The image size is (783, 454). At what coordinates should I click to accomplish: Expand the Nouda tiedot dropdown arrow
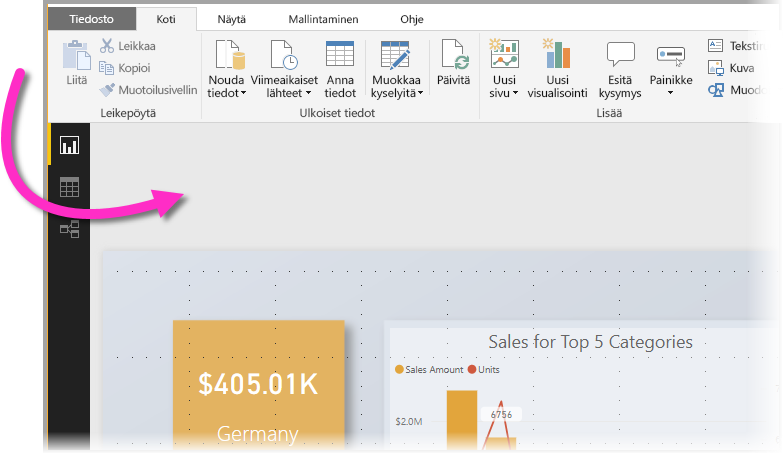244,93
